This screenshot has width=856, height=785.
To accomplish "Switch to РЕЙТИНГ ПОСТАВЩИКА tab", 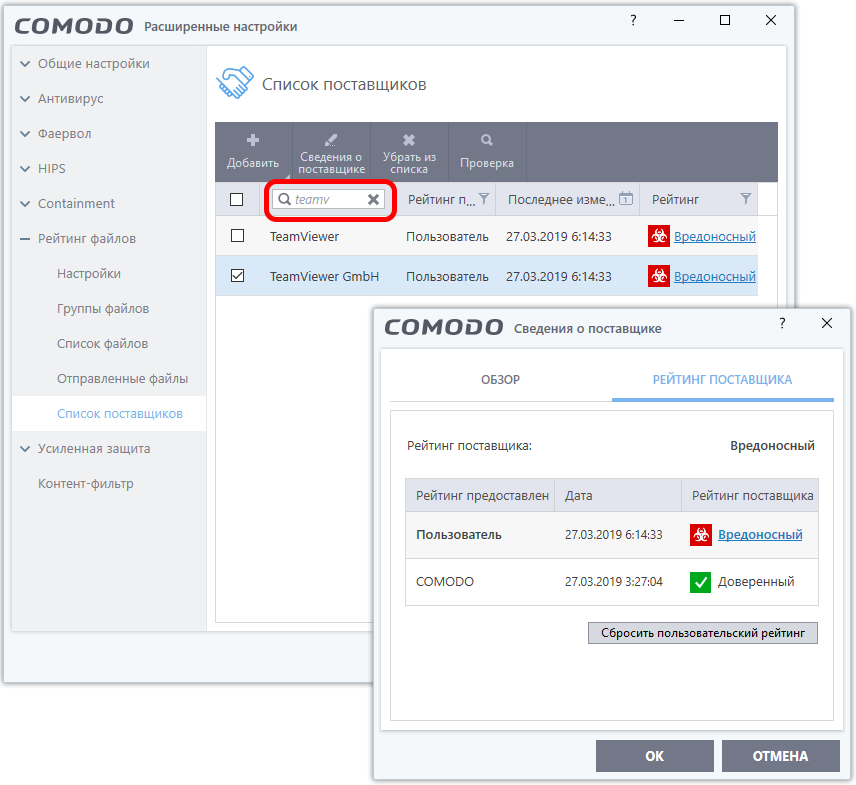I will [x=722, y=379].
